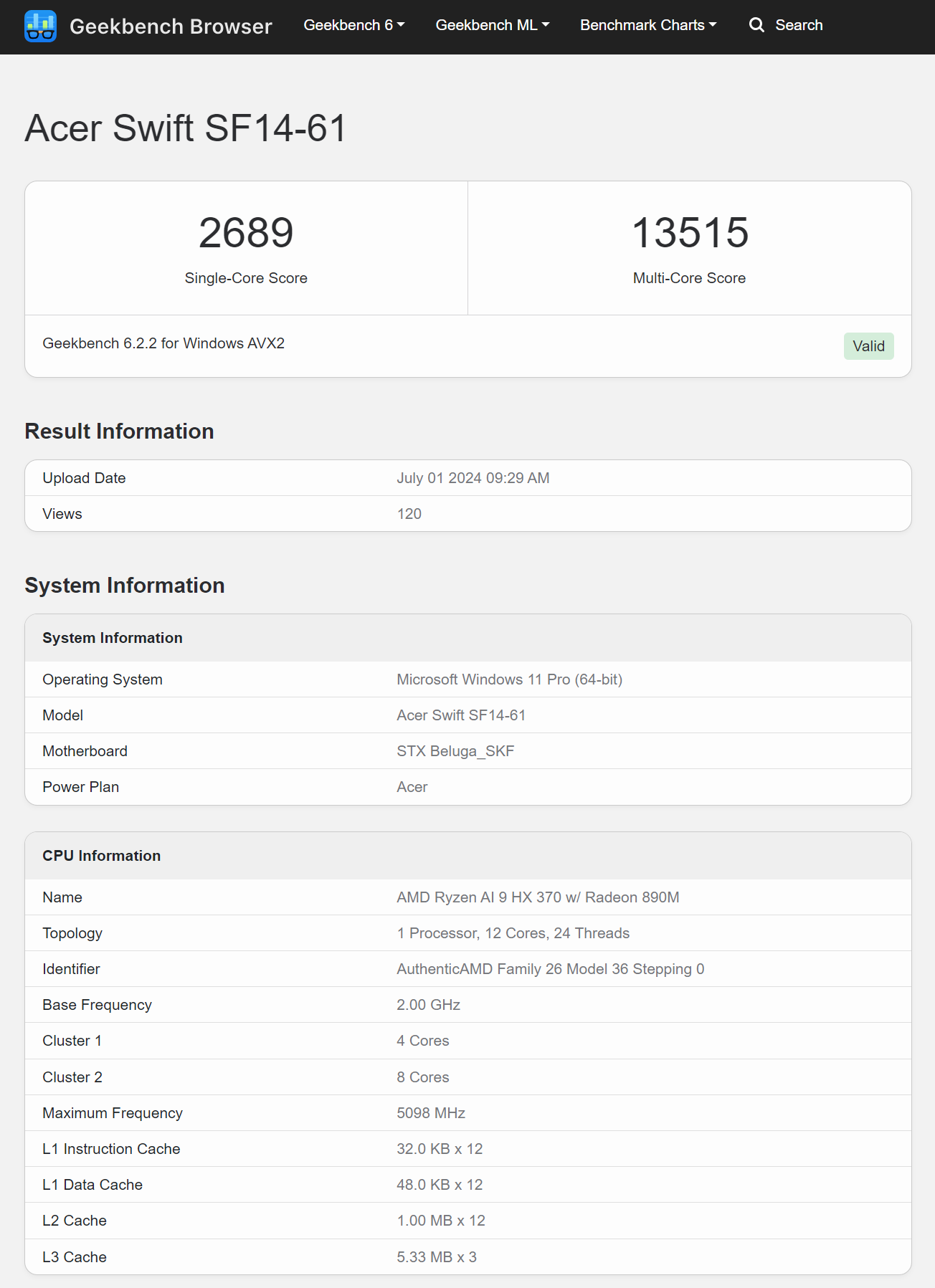935x1288 pixels.
Task: Expand the Geekbench ML dropdown menu
Action: [x=493, y=25]
